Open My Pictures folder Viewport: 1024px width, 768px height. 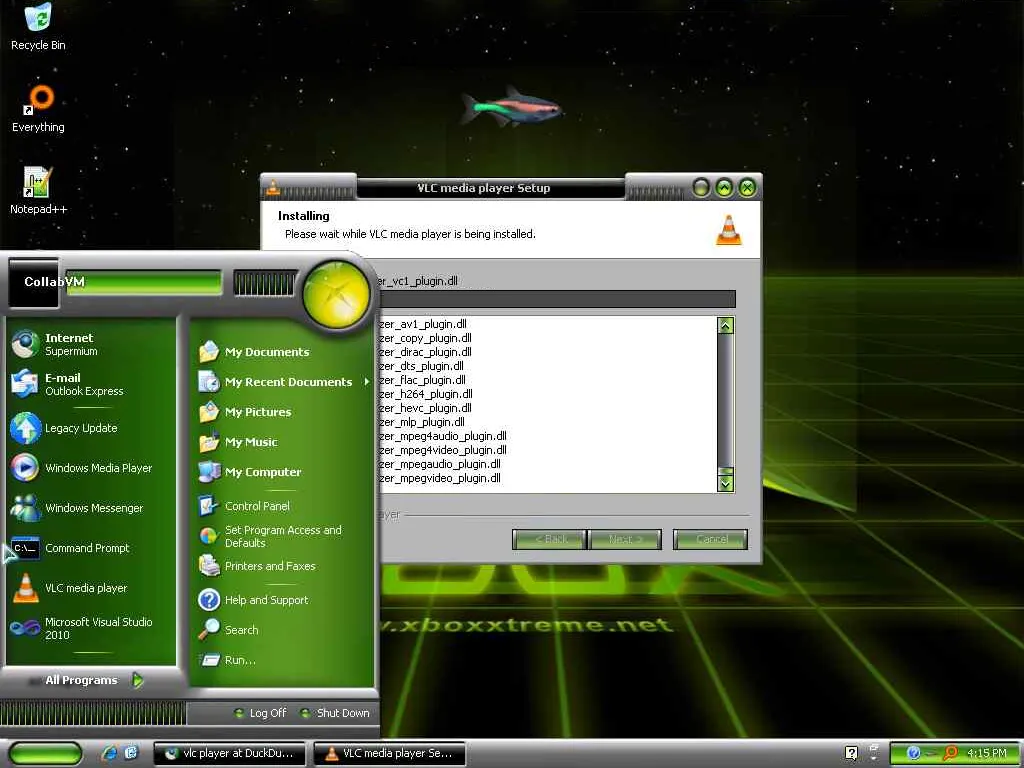coord(282,412)
